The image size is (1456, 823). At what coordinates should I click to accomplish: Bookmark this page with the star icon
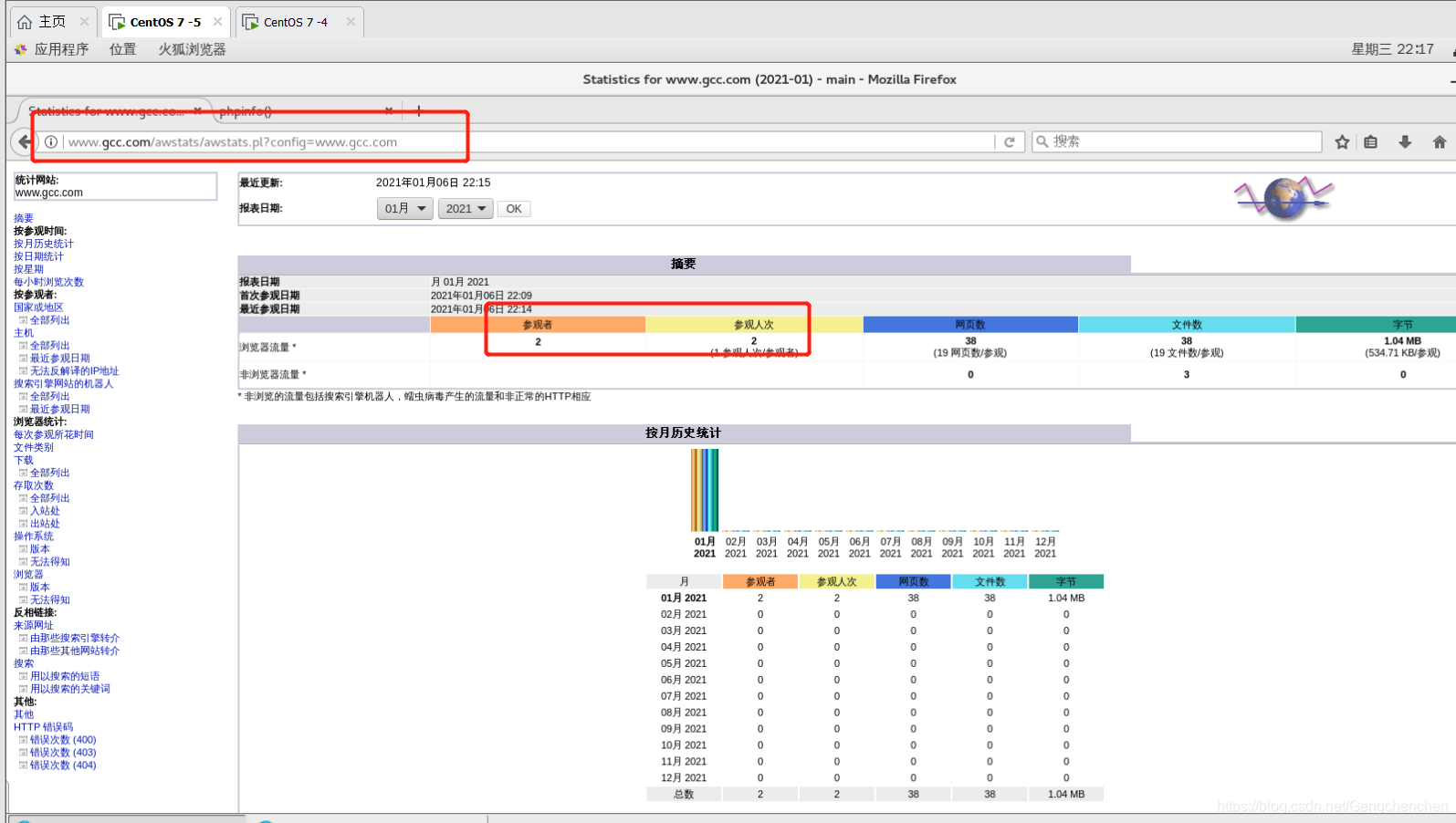click(1342, 141)
